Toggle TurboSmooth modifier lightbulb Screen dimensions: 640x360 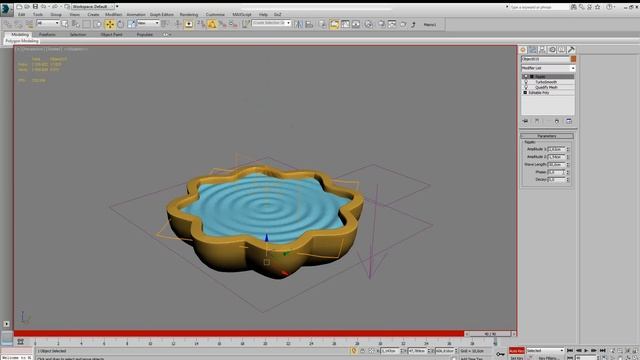[x=526, y=82]
